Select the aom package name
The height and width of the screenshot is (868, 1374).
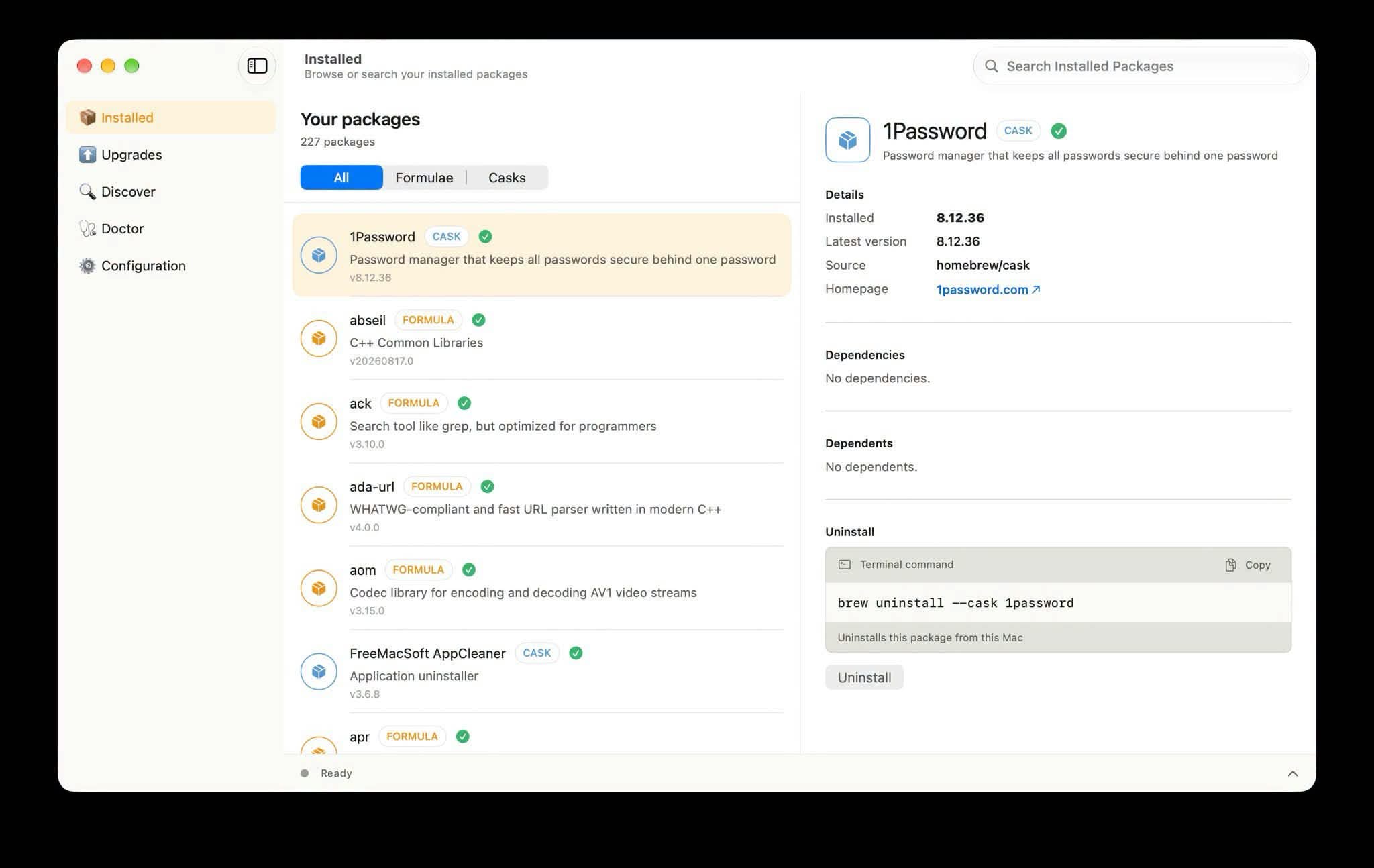pyautogui.click(x=362, y=569)
